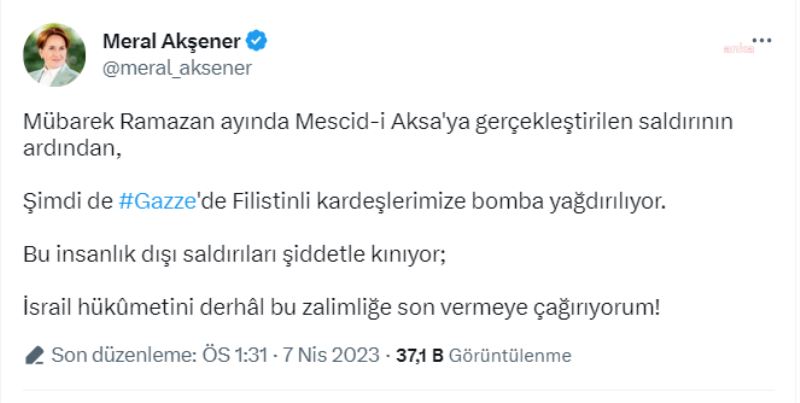Click the ÖS 1:31 timestamp
Viewport: 800px width, 403px height.
[220, 355]
